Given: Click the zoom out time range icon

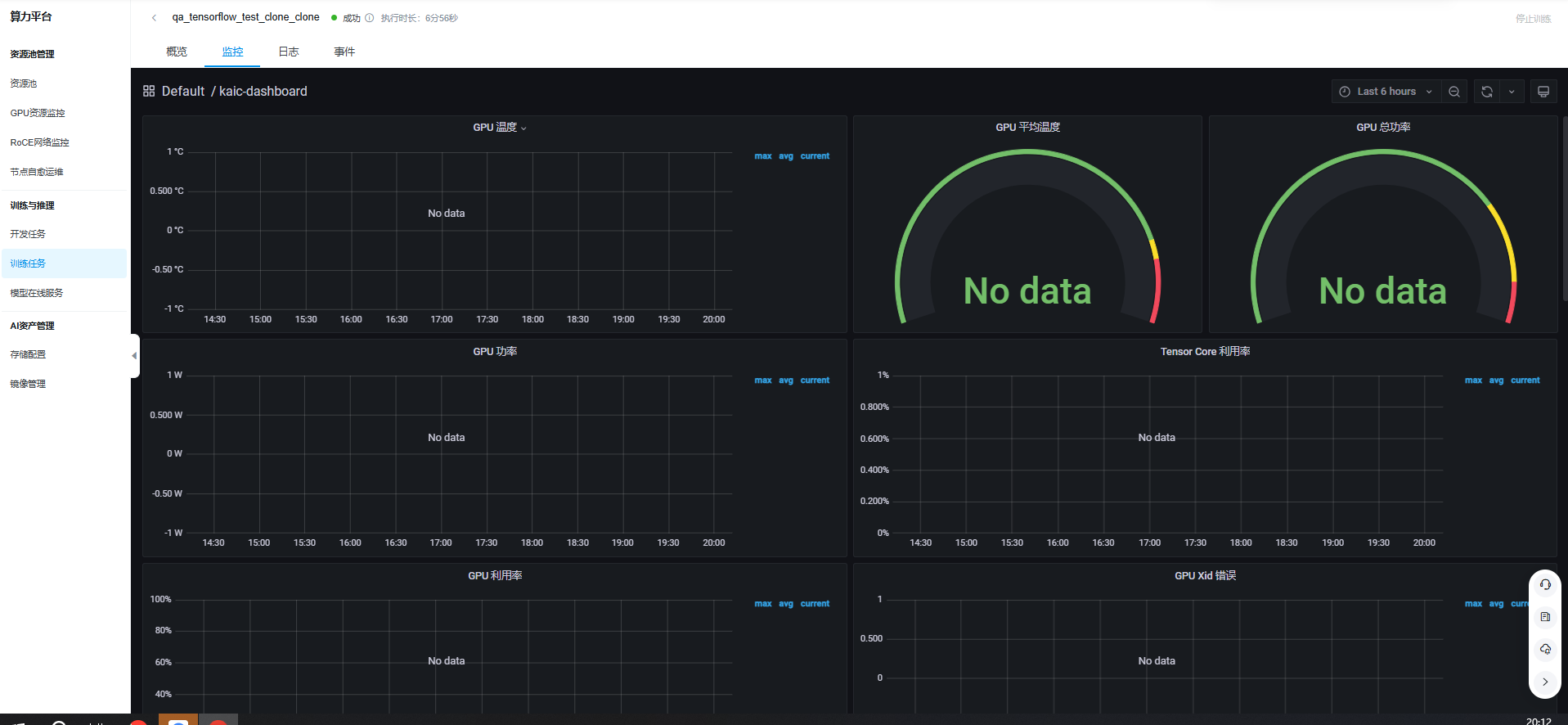Looking at the screenshot, I should (1453, 92).
